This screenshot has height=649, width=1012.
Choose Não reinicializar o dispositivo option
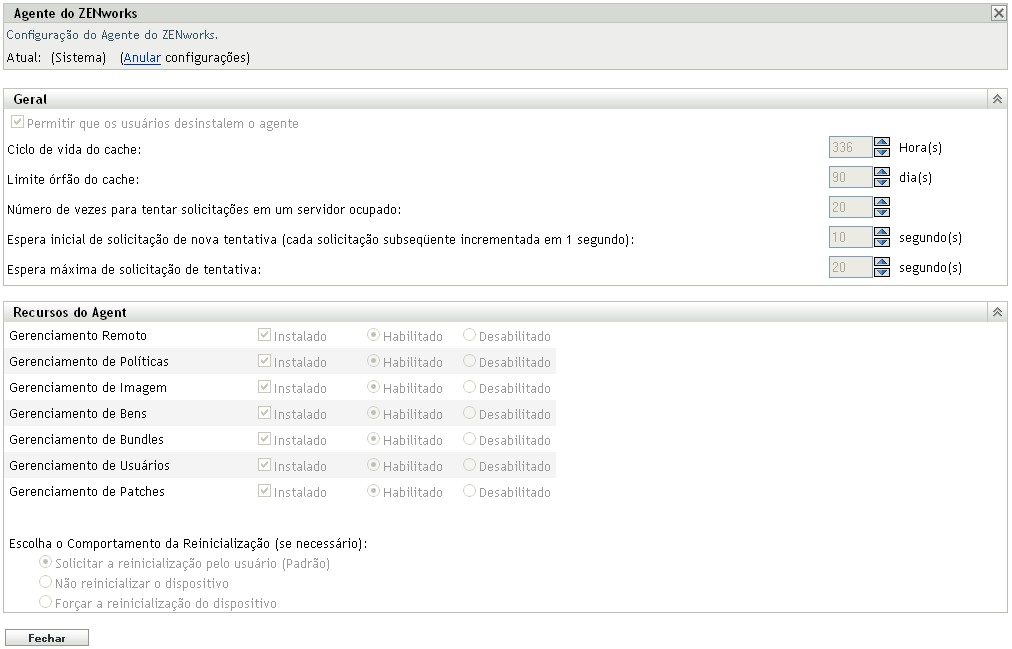45,582
